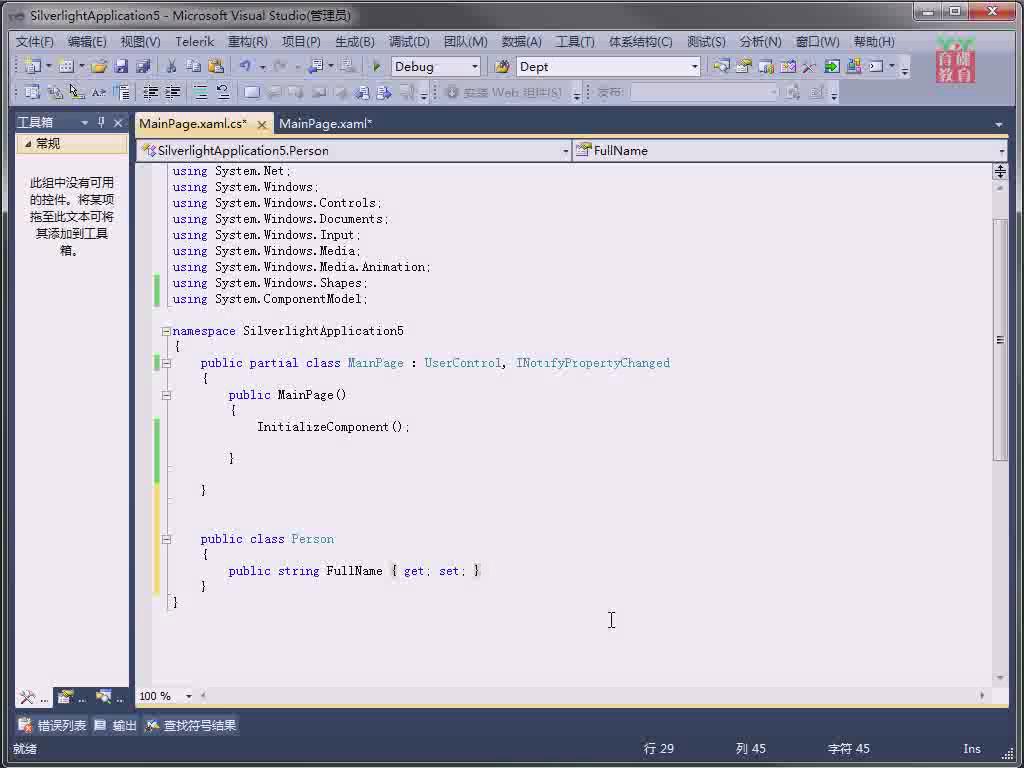The width and height of the screenshot is (1024, 768).
Task: Click the Find in Files icon beside the Dept box
Action: point(502,66)
